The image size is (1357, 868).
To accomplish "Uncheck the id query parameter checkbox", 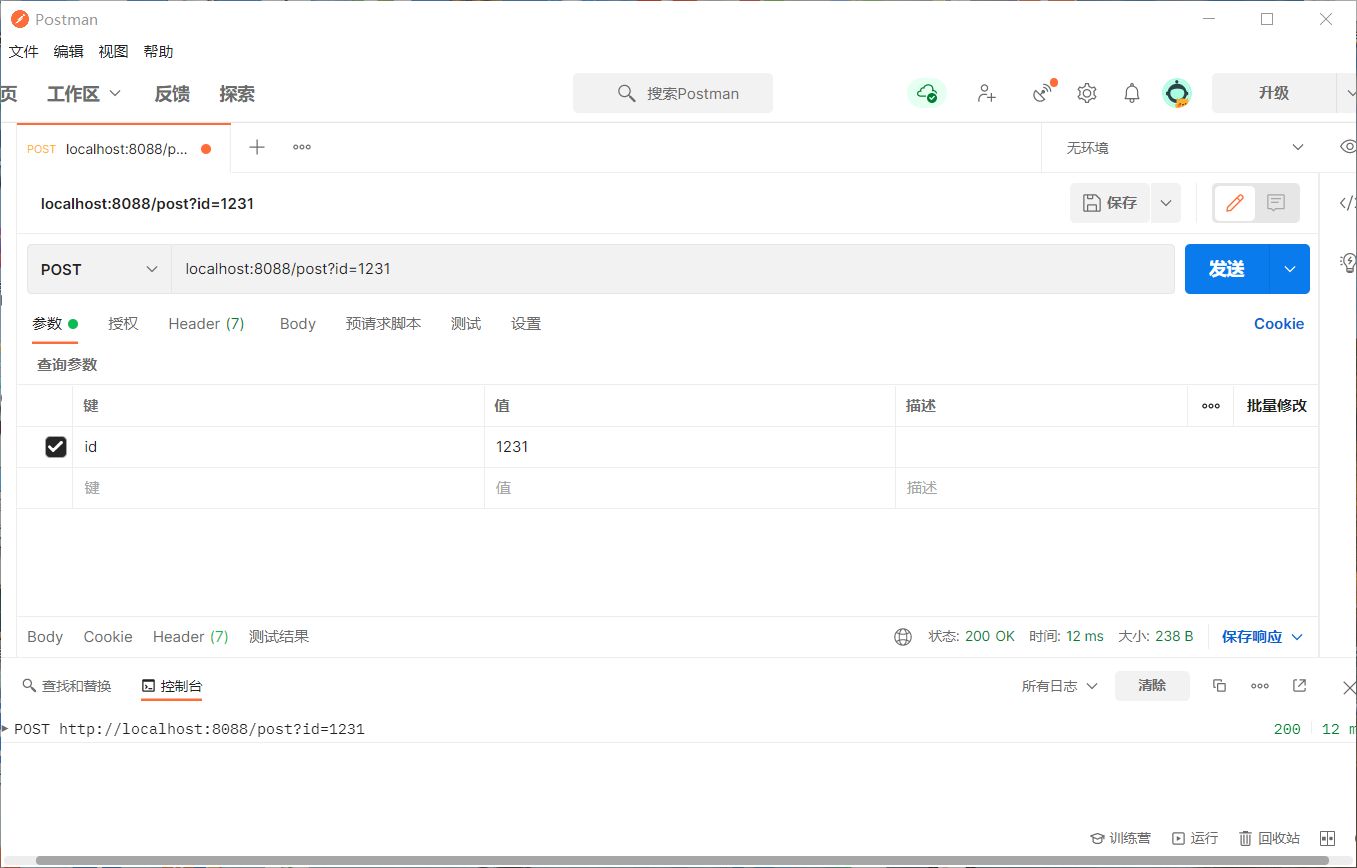I will tap(55, 446).
